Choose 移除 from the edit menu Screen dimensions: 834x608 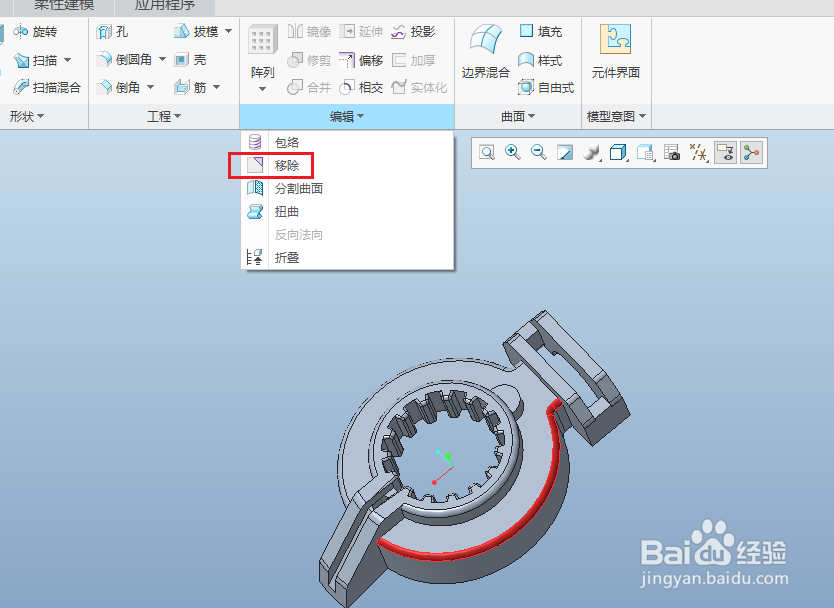pos(347,165)
